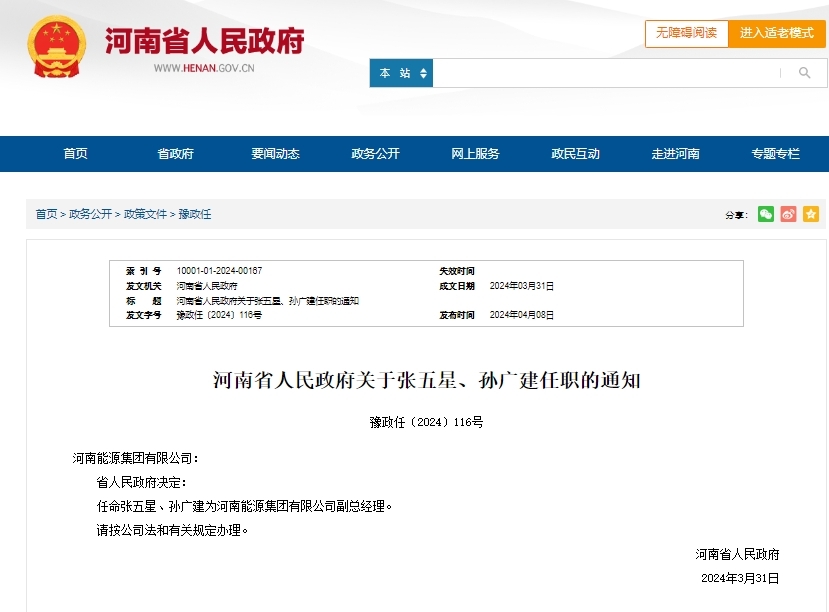Click the 河南省人民政府 site title logo

coord(204,41)
